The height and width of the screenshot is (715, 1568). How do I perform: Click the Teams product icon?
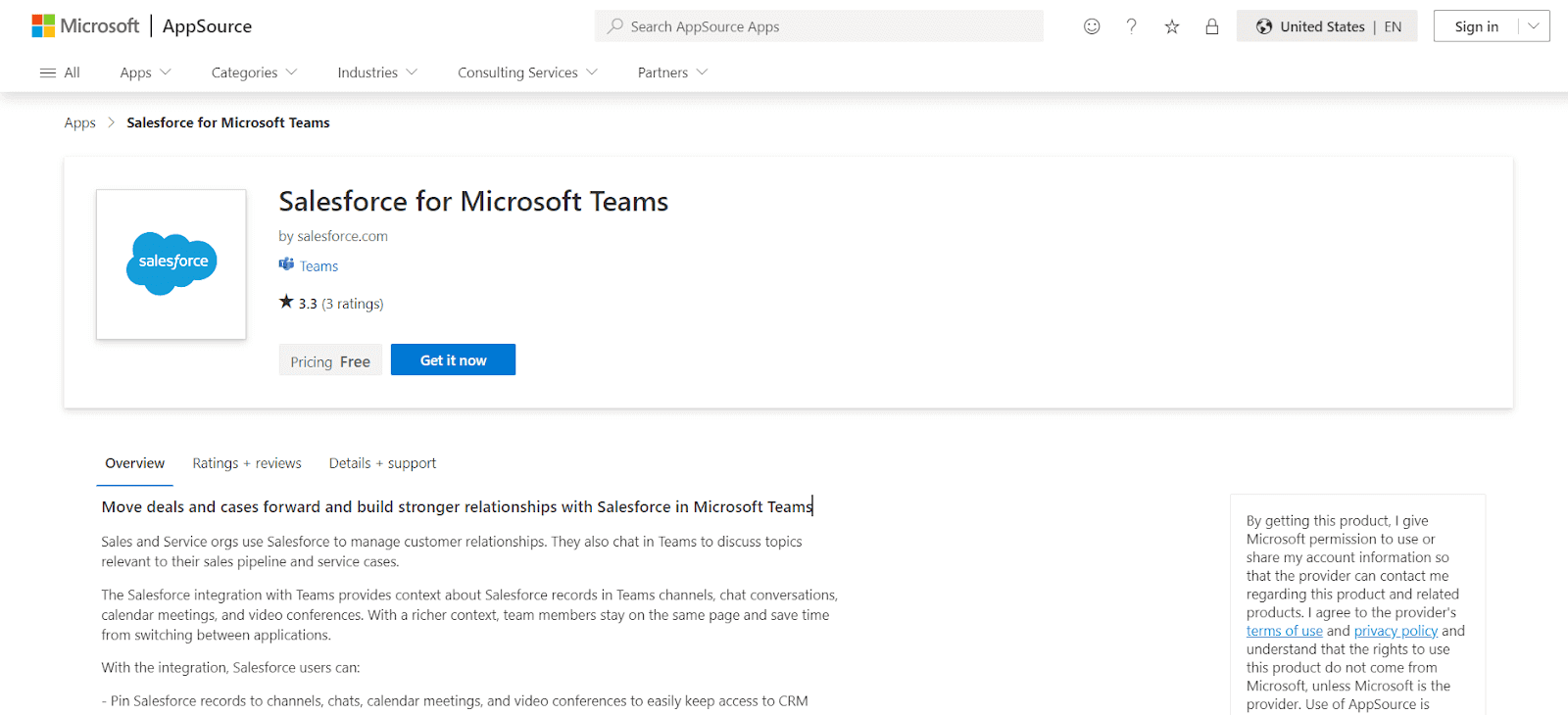click(x=286, y=264)
